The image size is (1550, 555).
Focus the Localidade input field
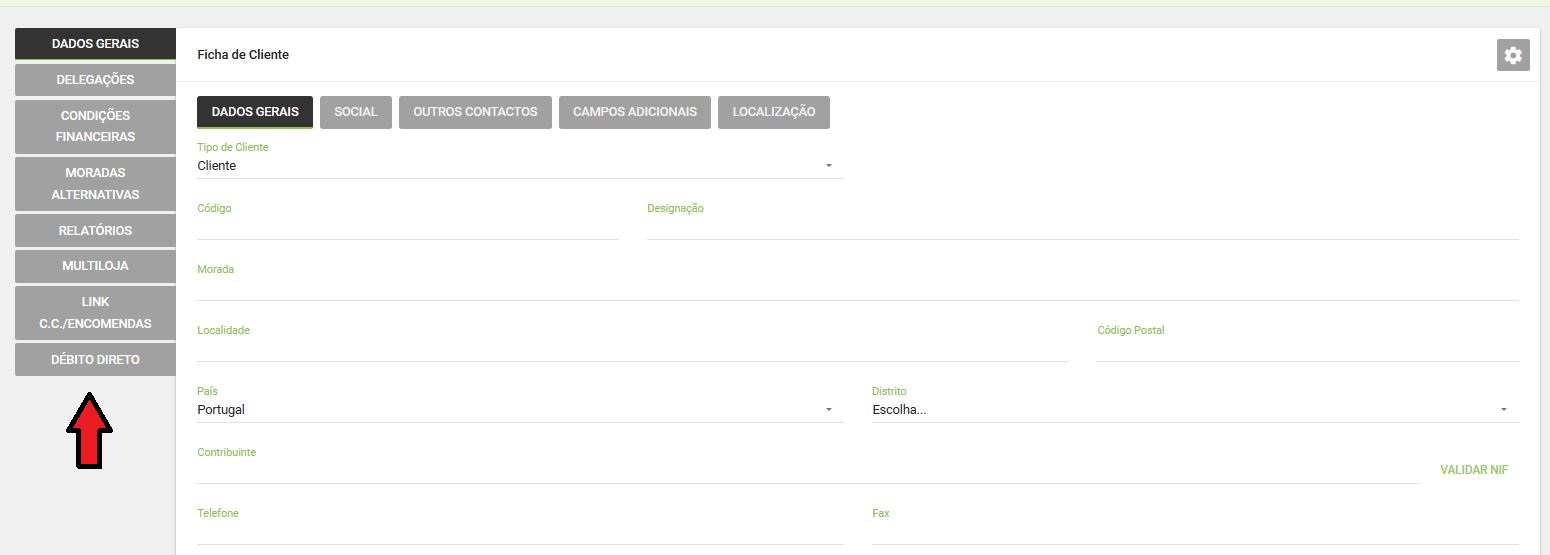pos(633,350)
